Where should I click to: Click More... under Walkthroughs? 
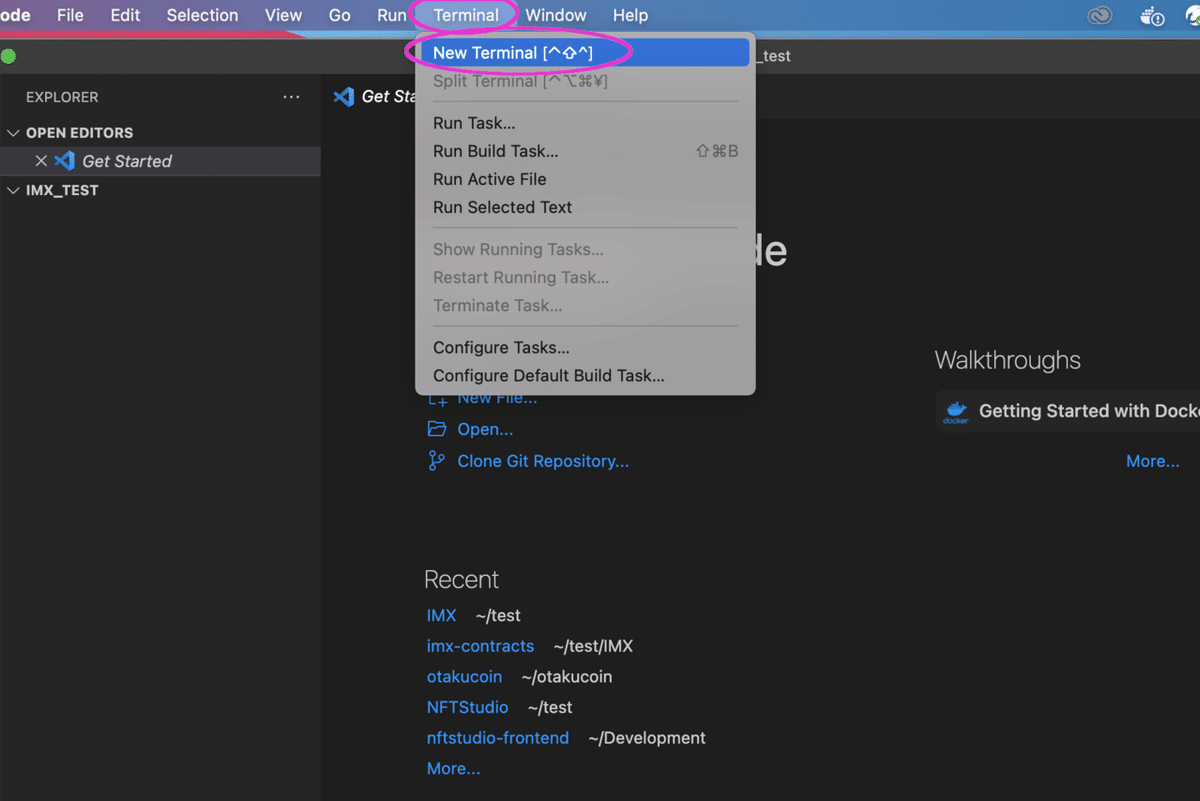pos(1153,461)
